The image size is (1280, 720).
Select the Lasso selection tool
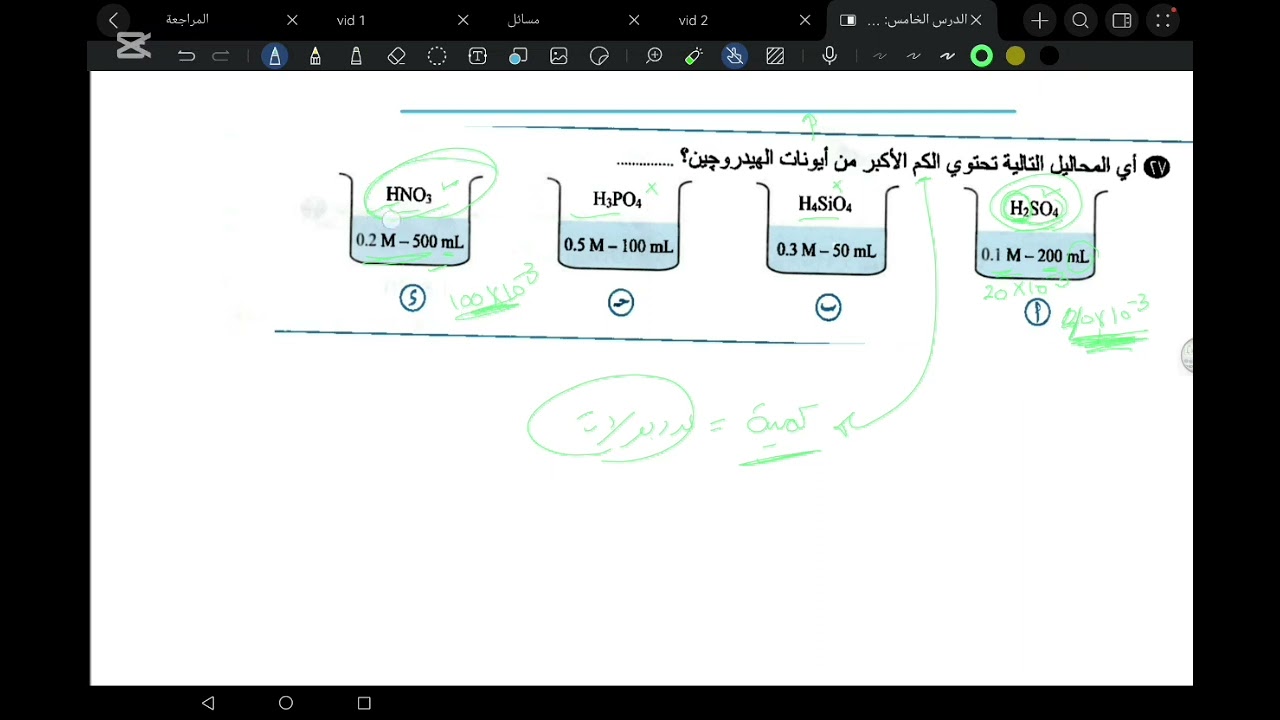pyautogui.click(x=437, y=56)
